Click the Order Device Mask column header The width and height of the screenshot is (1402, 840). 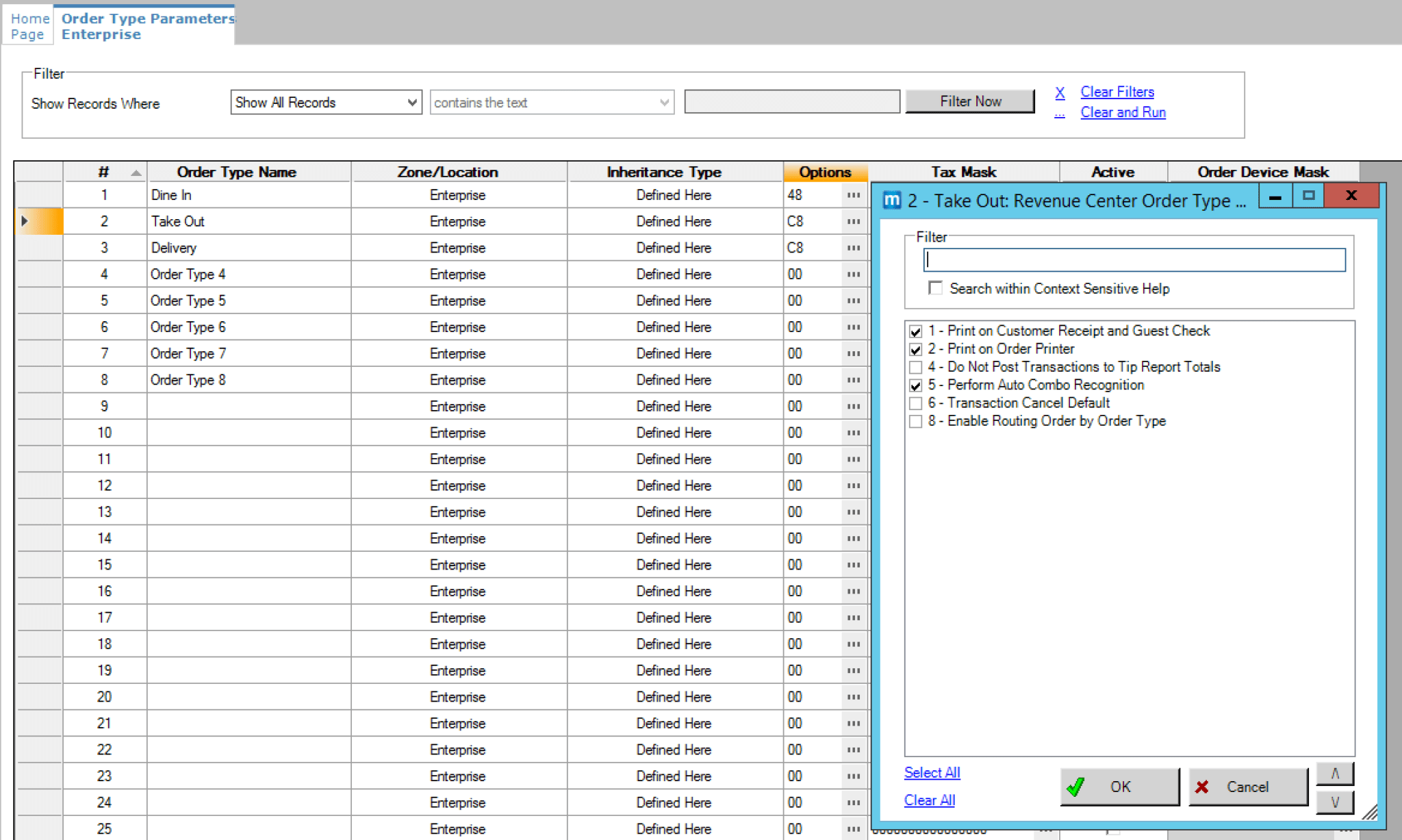[x=1263, y=172]
